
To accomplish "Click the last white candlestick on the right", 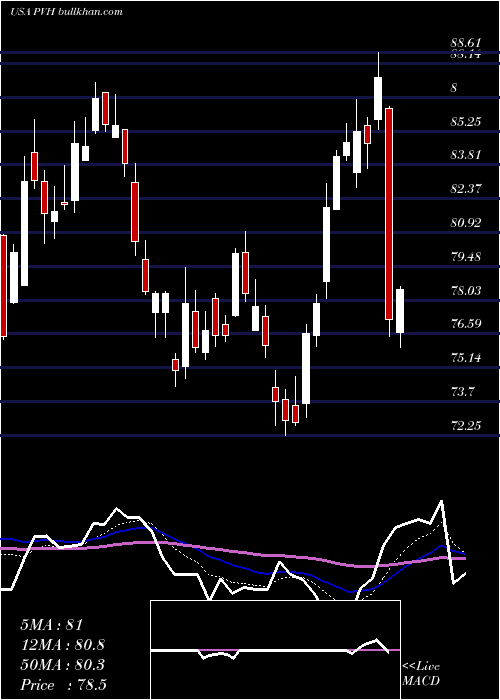I will coord(400,311).
